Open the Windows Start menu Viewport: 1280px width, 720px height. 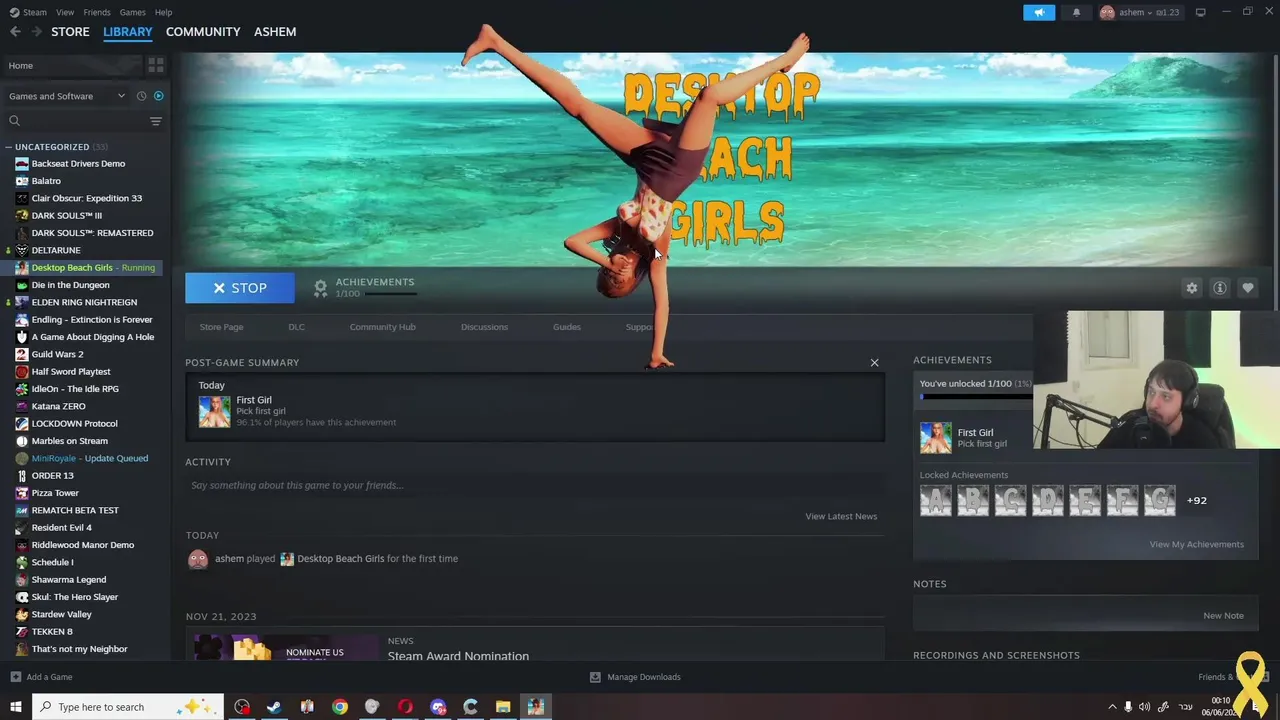pos(16,707)
